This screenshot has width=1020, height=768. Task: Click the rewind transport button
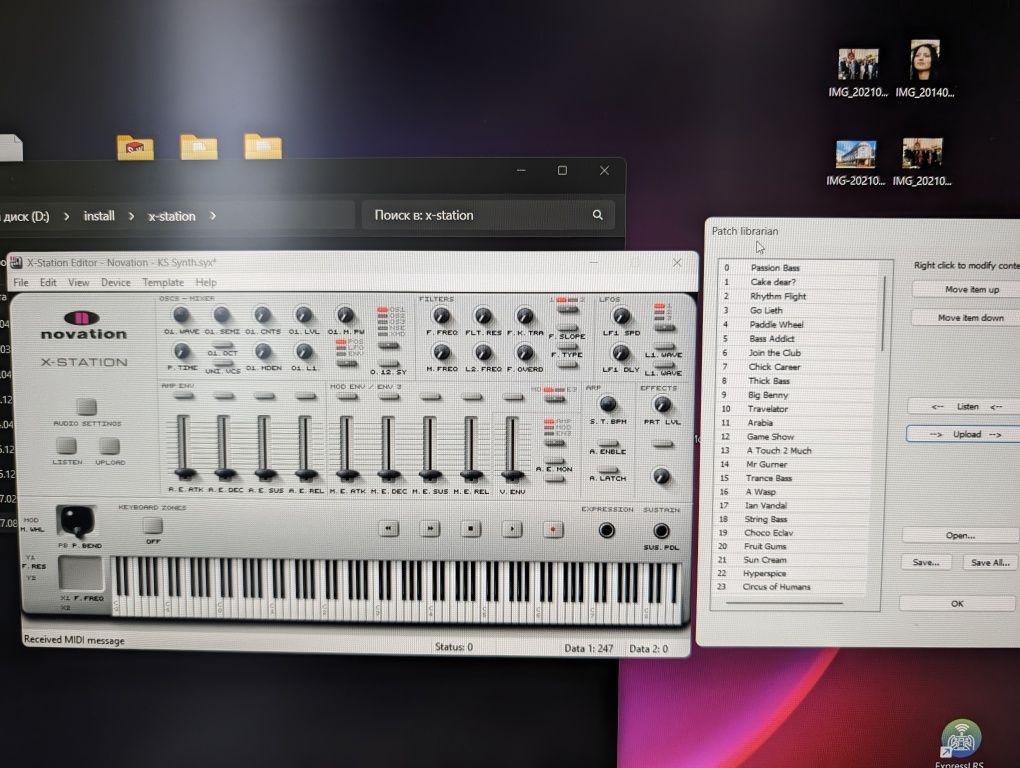pos(388,529)
